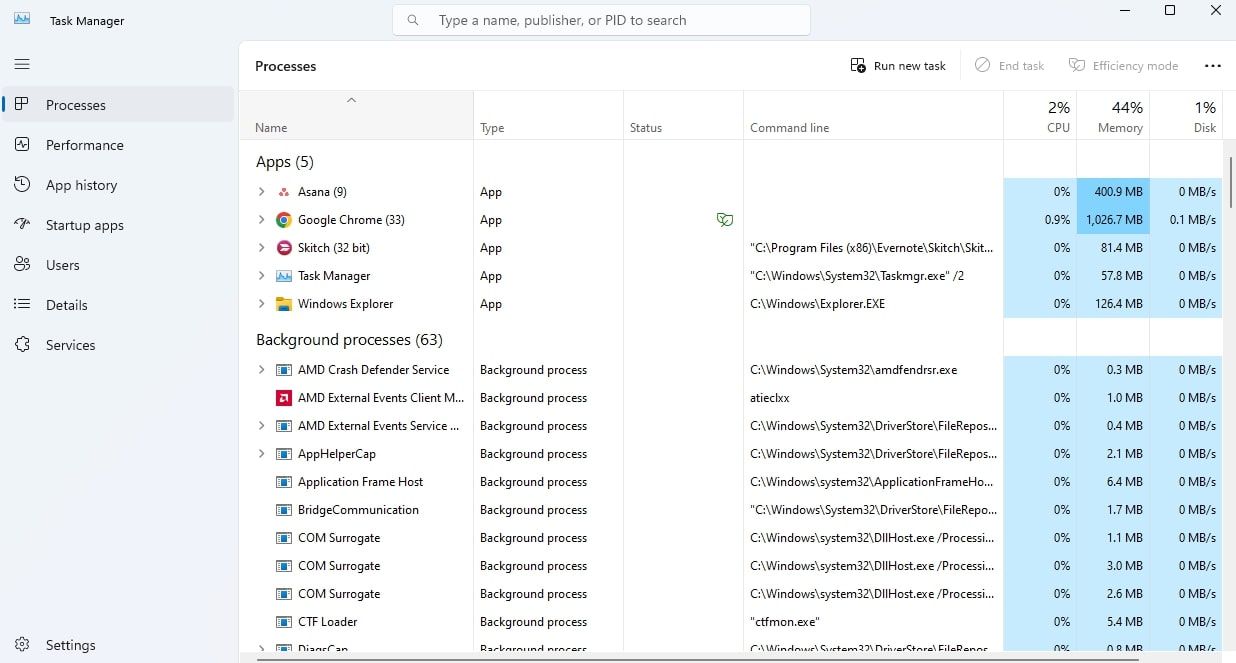Open the Performance panel

(x=85, y=145)
